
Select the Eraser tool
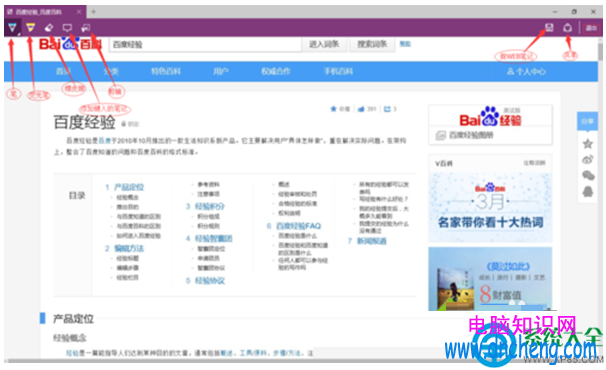49,27
